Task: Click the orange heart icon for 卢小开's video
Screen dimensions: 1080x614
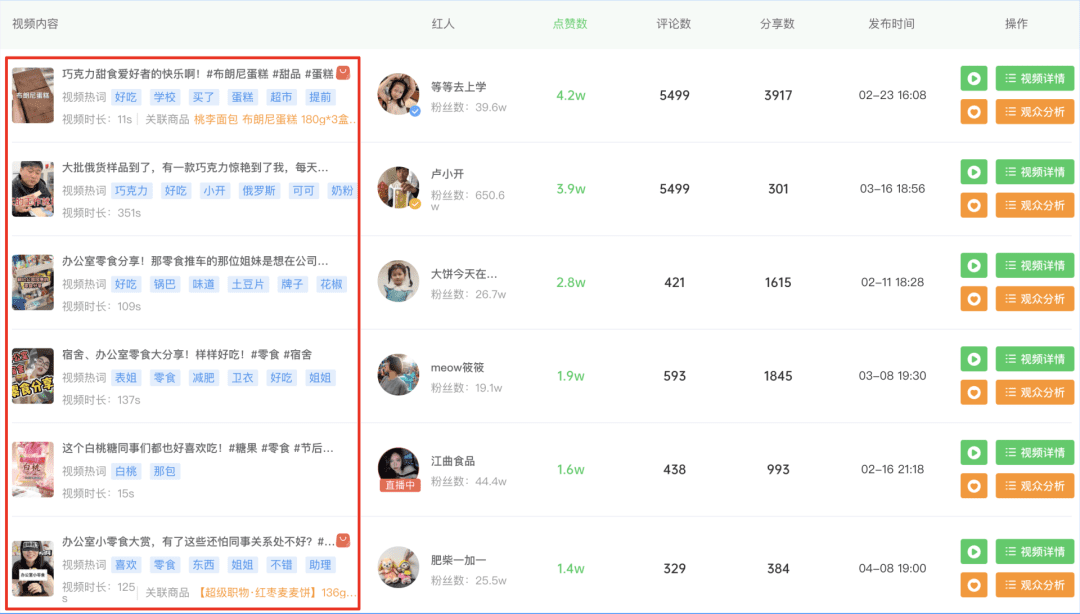Action: coord(974,205)
